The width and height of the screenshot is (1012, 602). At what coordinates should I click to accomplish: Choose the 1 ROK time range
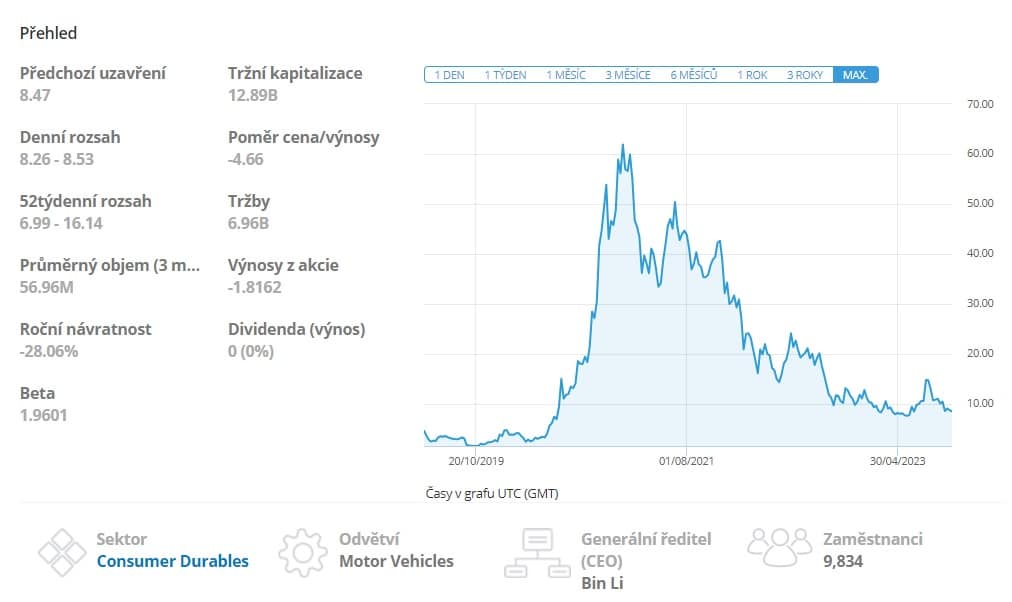coord(752,74)
